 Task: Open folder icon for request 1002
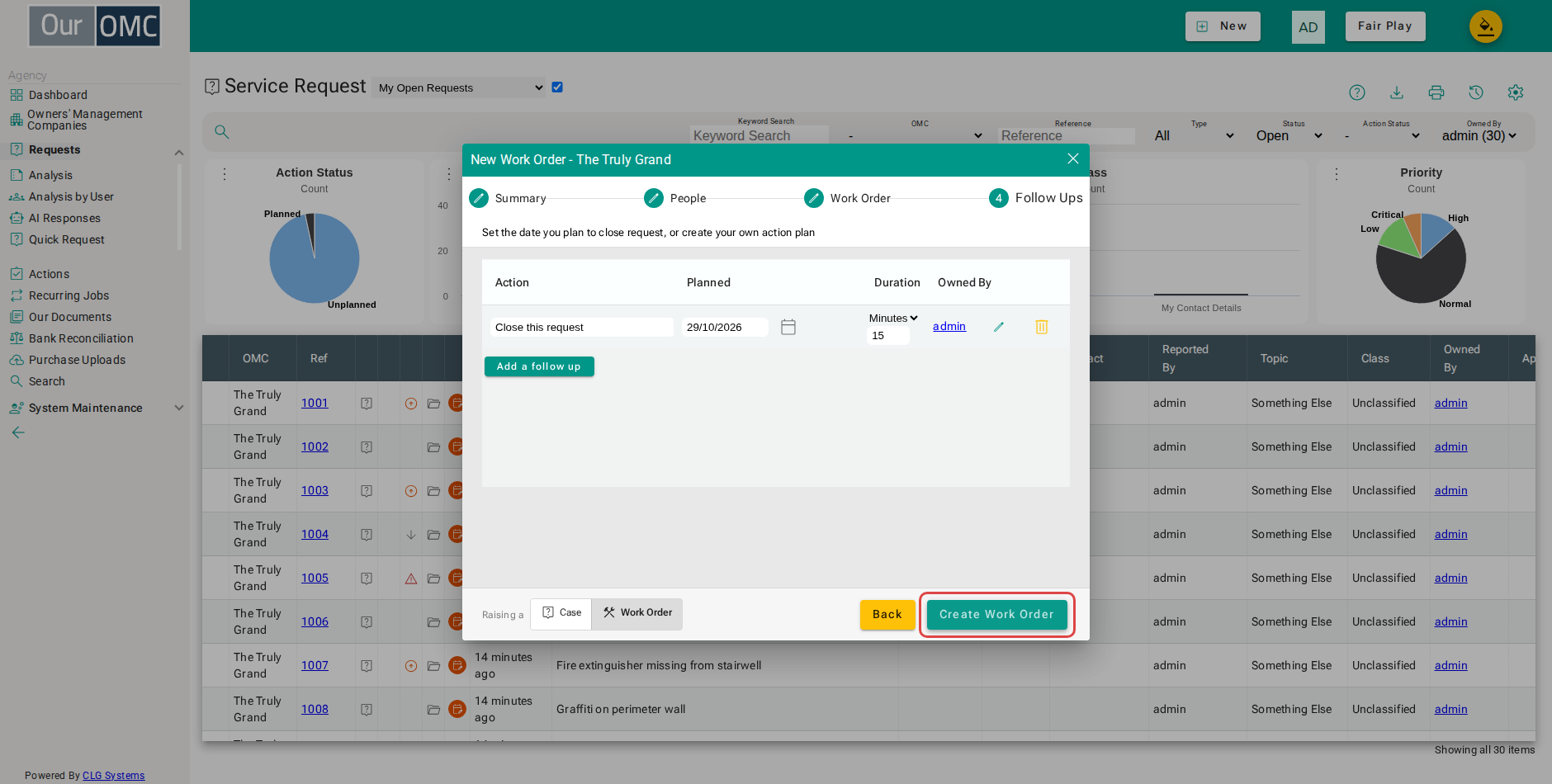pos(433,447)
